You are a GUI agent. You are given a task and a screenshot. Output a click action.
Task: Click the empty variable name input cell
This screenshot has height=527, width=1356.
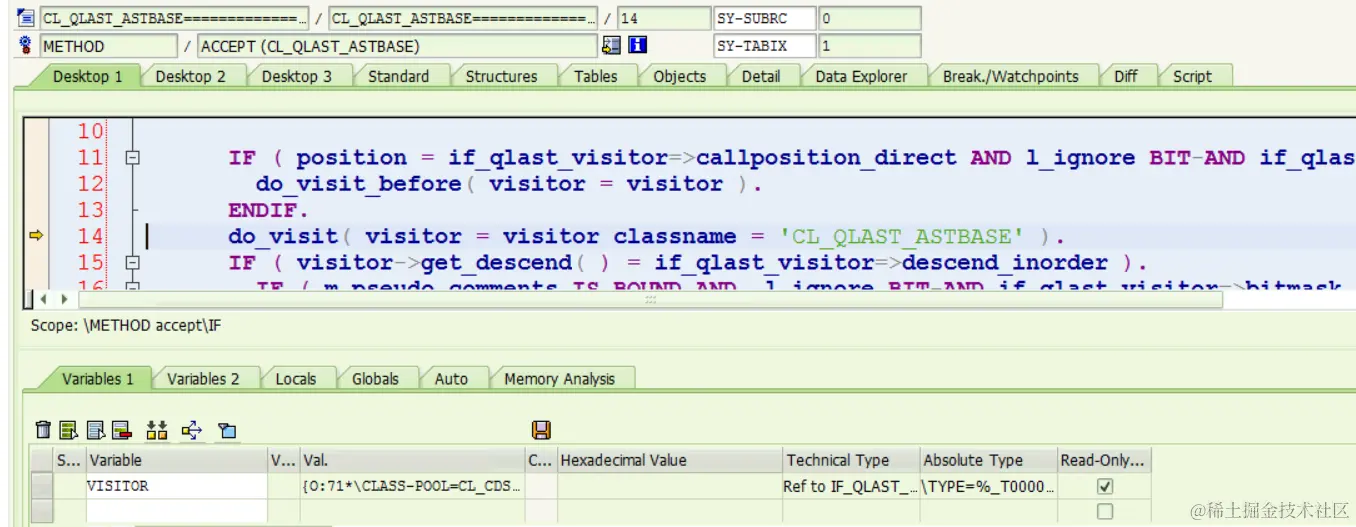(x=176, y=511)
